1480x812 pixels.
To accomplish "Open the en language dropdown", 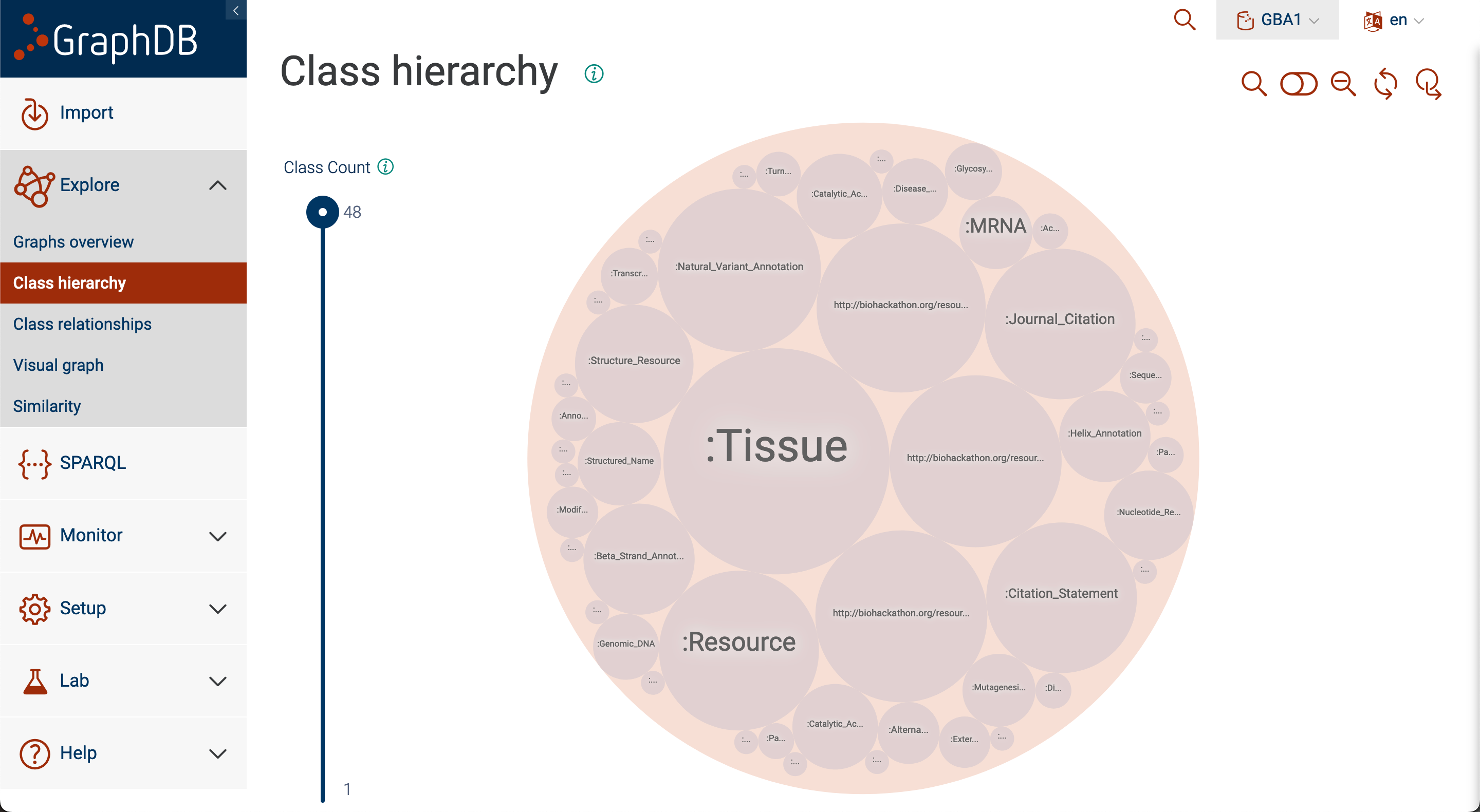I will point(1393,20).
